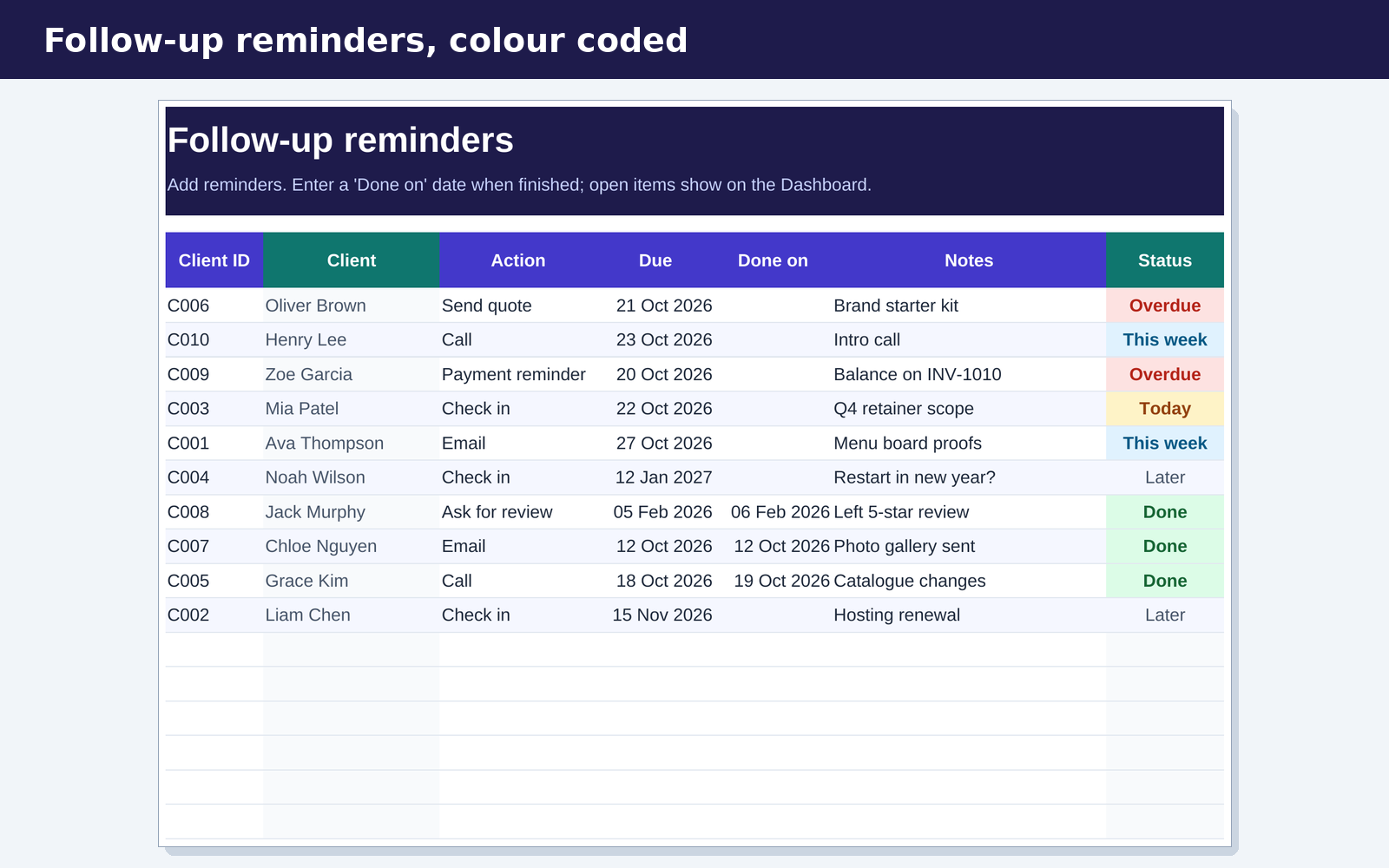Click Later status for Noah Wilson
The width and height of the screenshot is (1389, 868).
tap(1165, 477)
